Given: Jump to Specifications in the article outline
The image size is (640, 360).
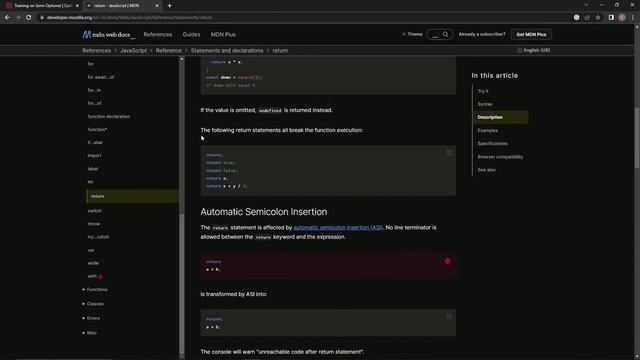Looking at the screenshot, I should pos(493,144).
